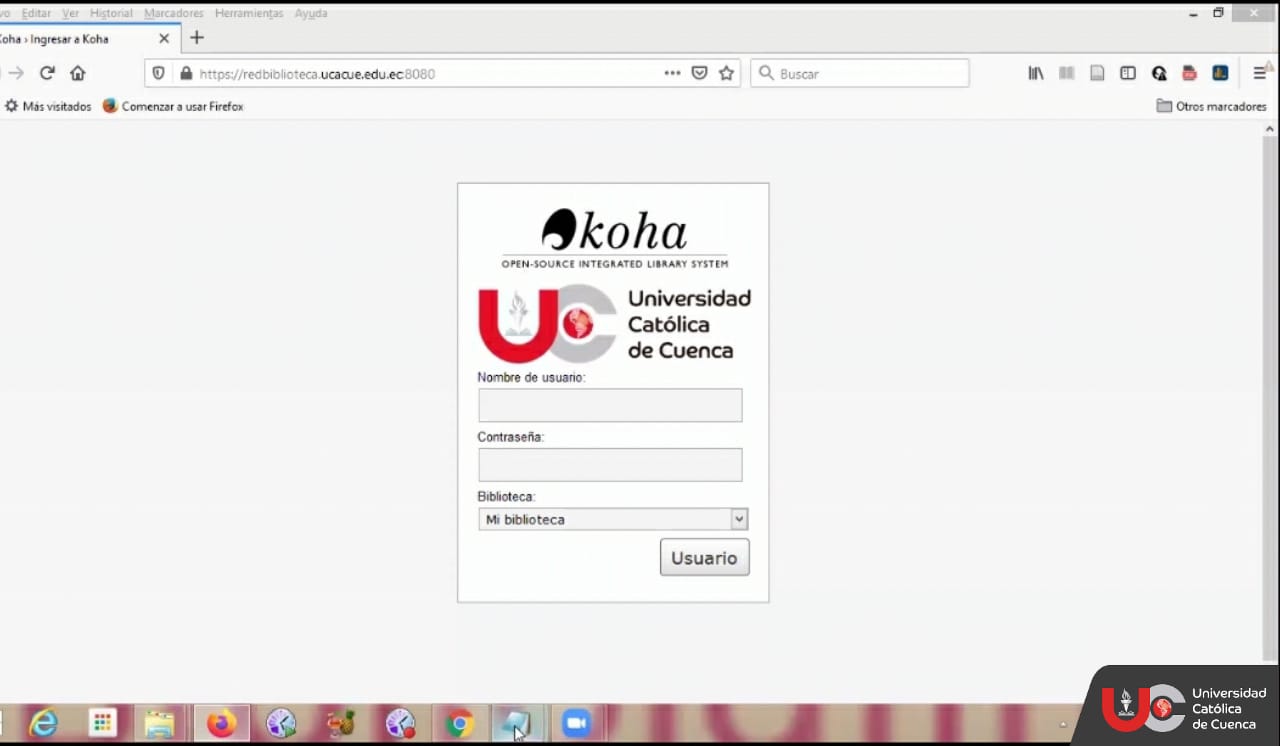
Task: Open page actions three-dot menu
Action: 672,73
